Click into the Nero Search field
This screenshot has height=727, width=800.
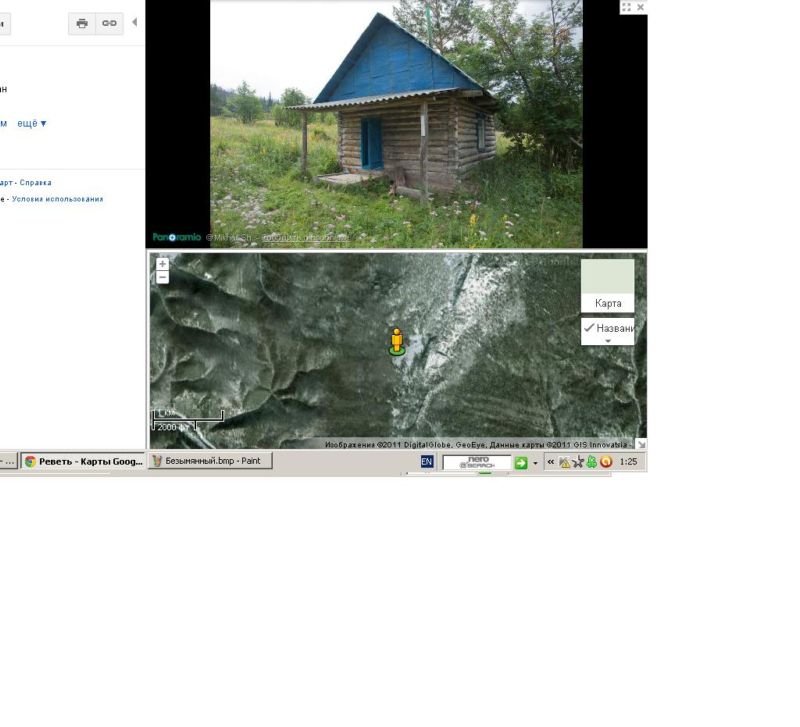[477, 462]
